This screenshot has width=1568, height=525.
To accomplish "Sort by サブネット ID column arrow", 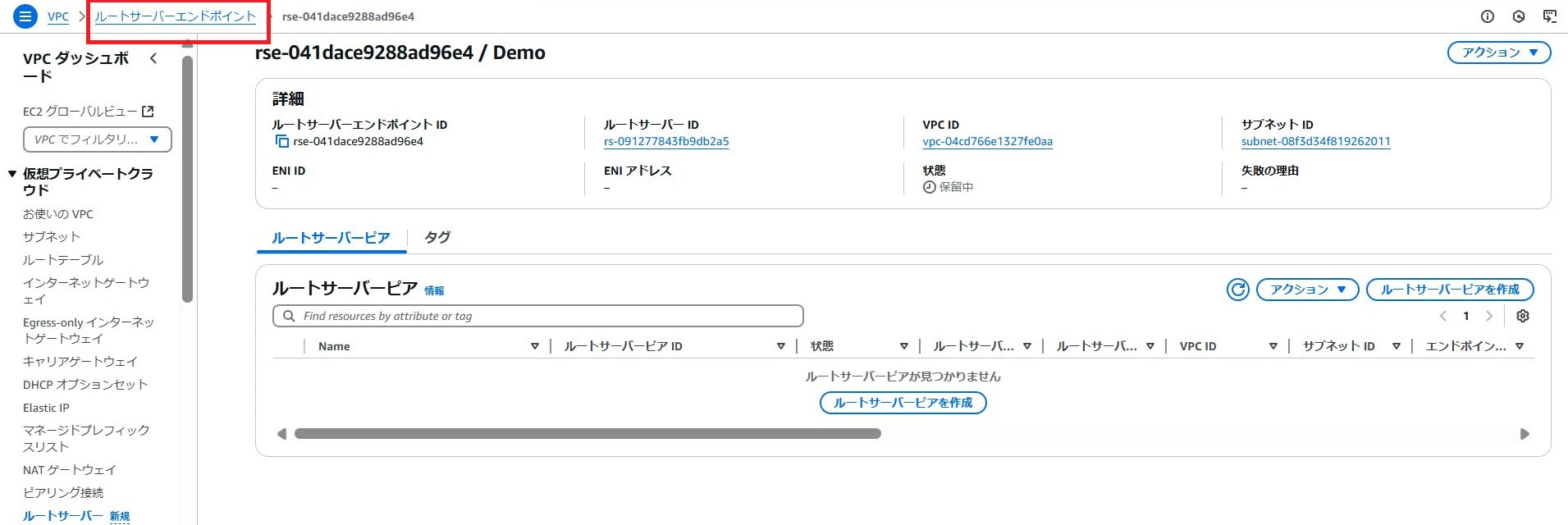I will (x=1397, y=346).
